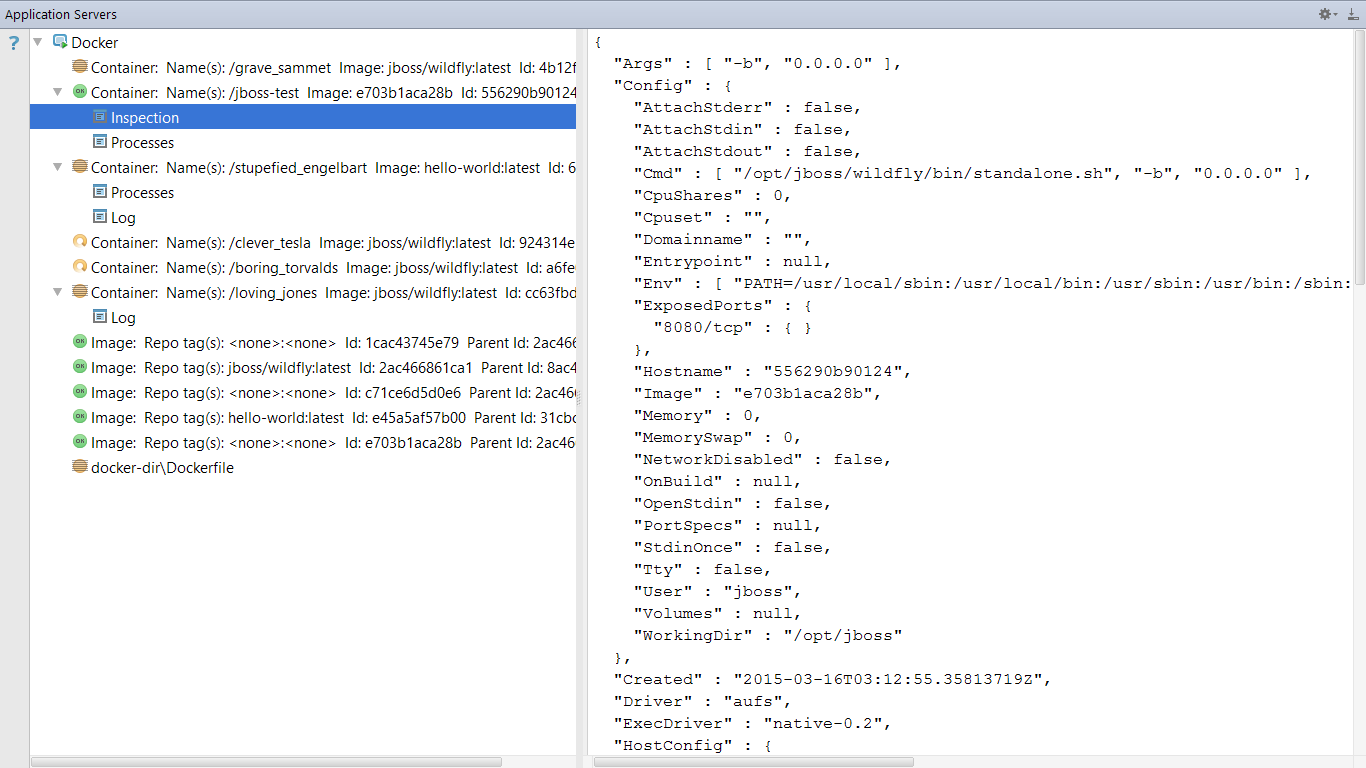Collapse the Docker root node
The height and width of the screenshot is (768, 1366).
(38, 42)
